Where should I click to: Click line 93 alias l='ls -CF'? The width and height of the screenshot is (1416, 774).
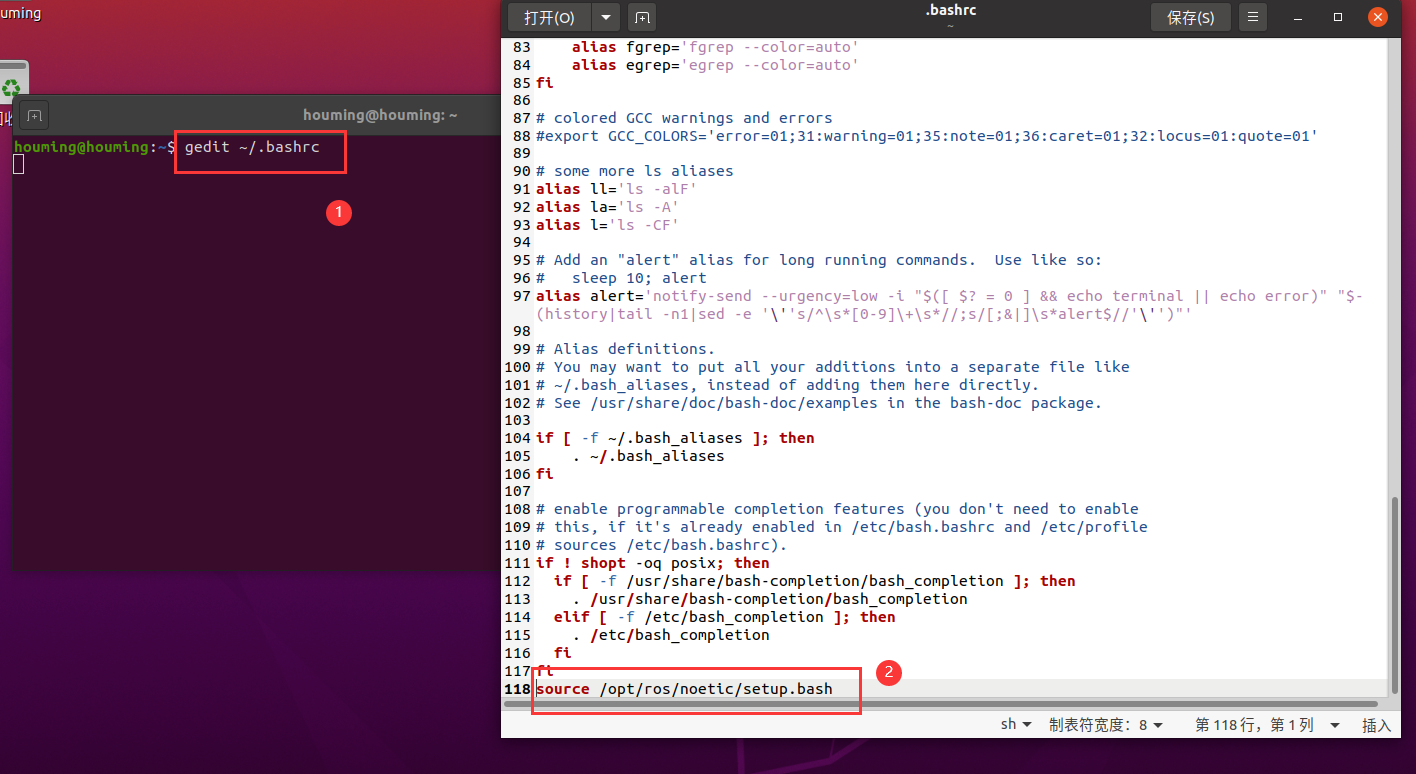pyautogui.click(x=607, y=224)
